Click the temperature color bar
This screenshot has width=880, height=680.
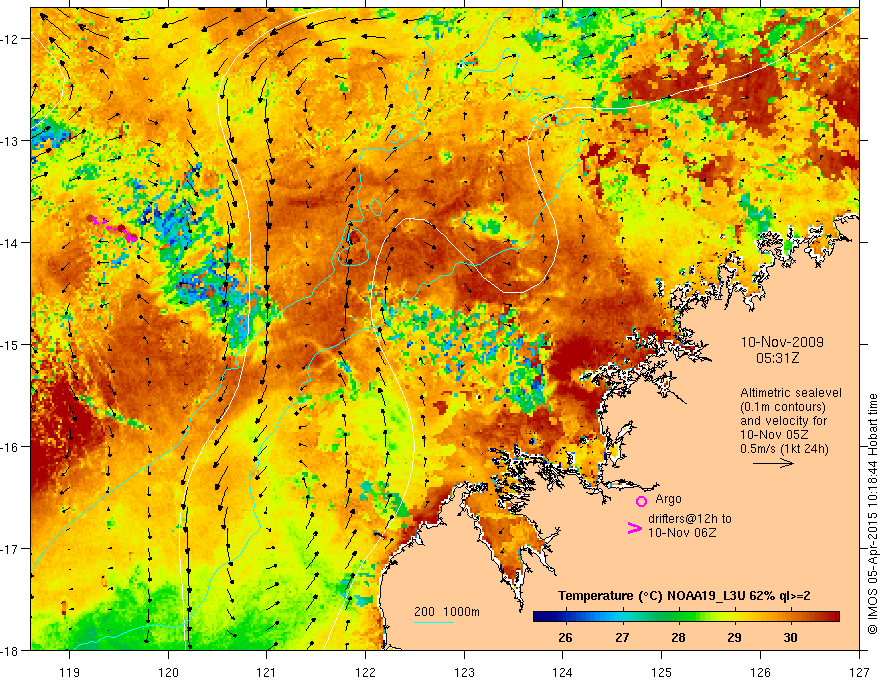[x=686, y=617]
